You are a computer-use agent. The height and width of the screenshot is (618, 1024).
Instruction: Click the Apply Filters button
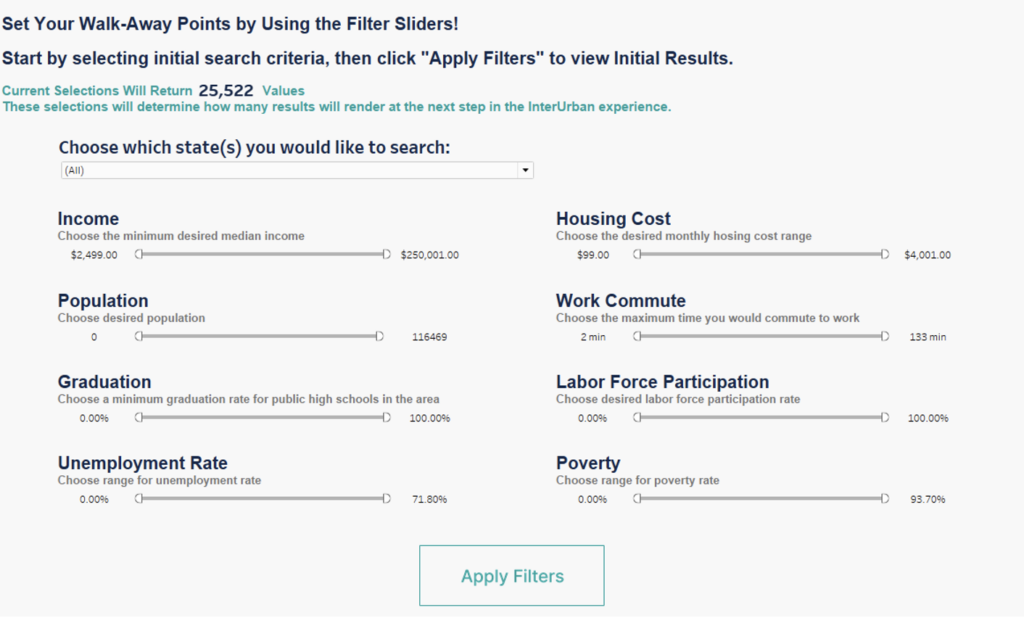511,576
